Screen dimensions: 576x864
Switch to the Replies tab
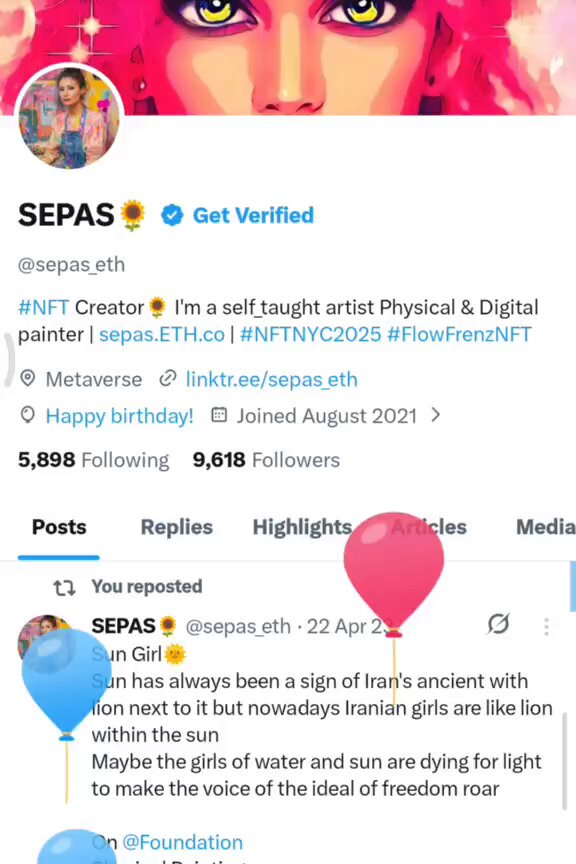point(176,527)
